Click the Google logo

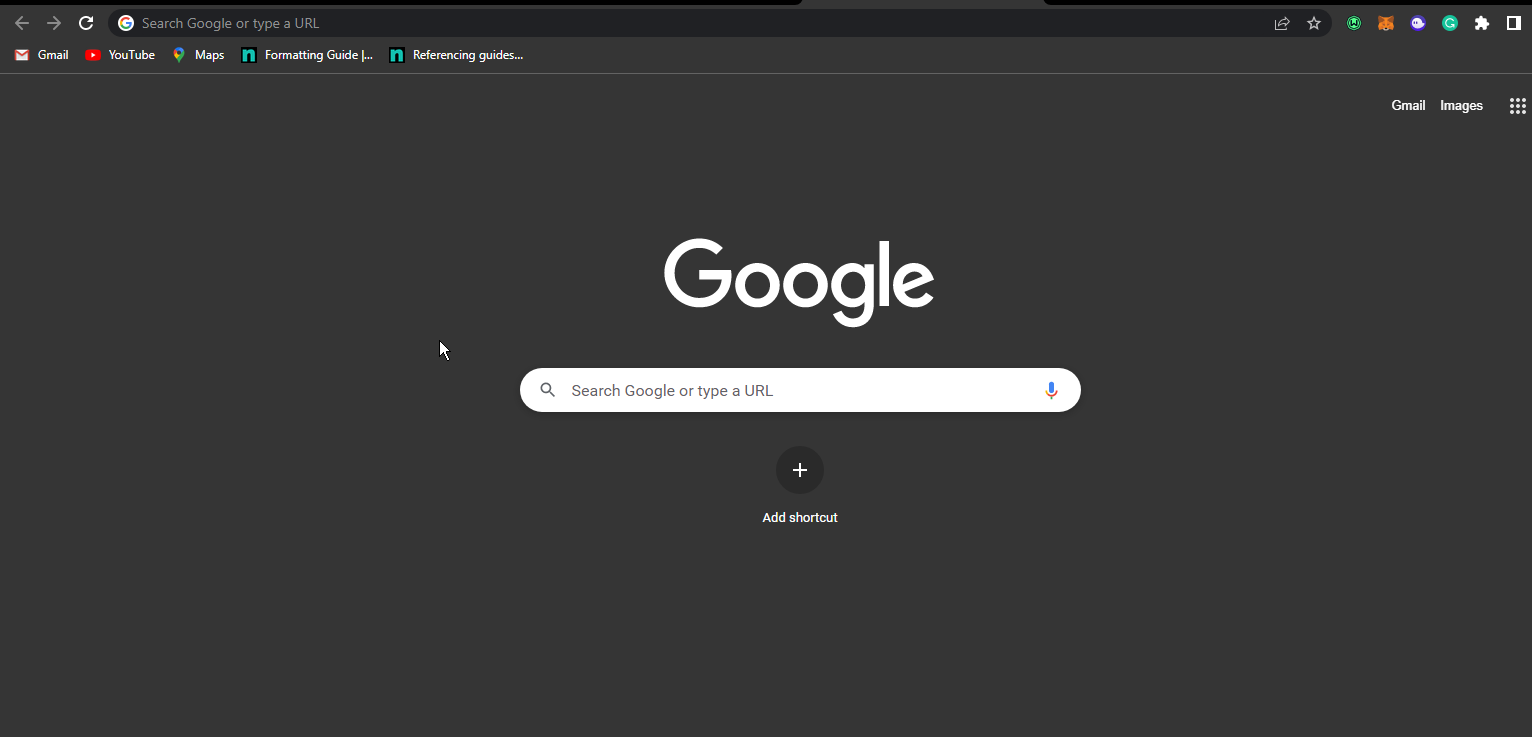click(x=799, y=282)
